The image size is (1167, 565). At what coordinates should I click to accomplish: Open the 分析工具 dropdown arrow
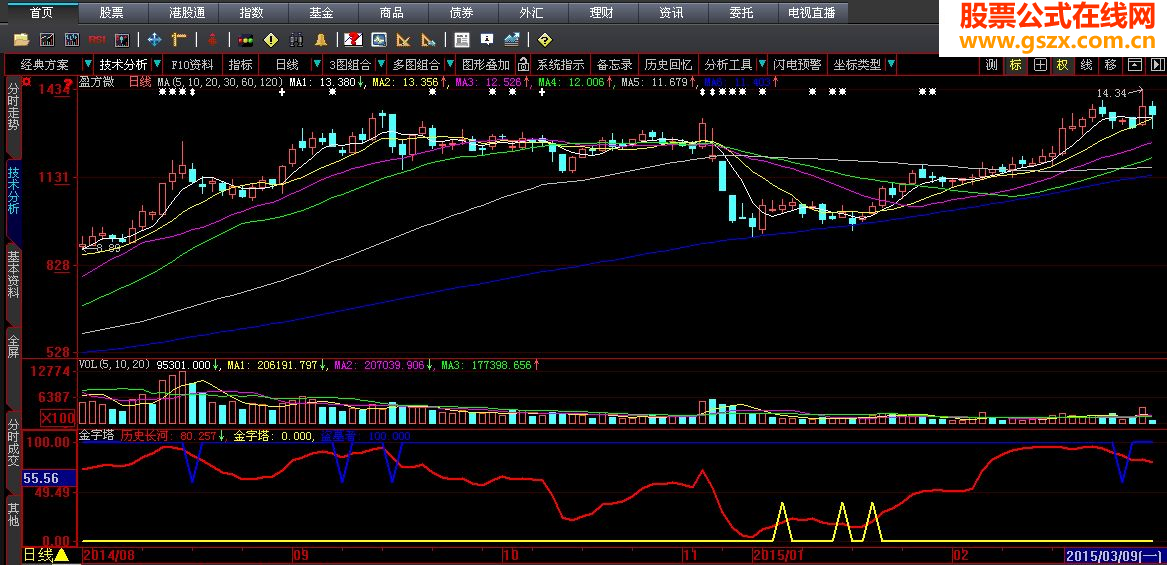click(760, 64)
